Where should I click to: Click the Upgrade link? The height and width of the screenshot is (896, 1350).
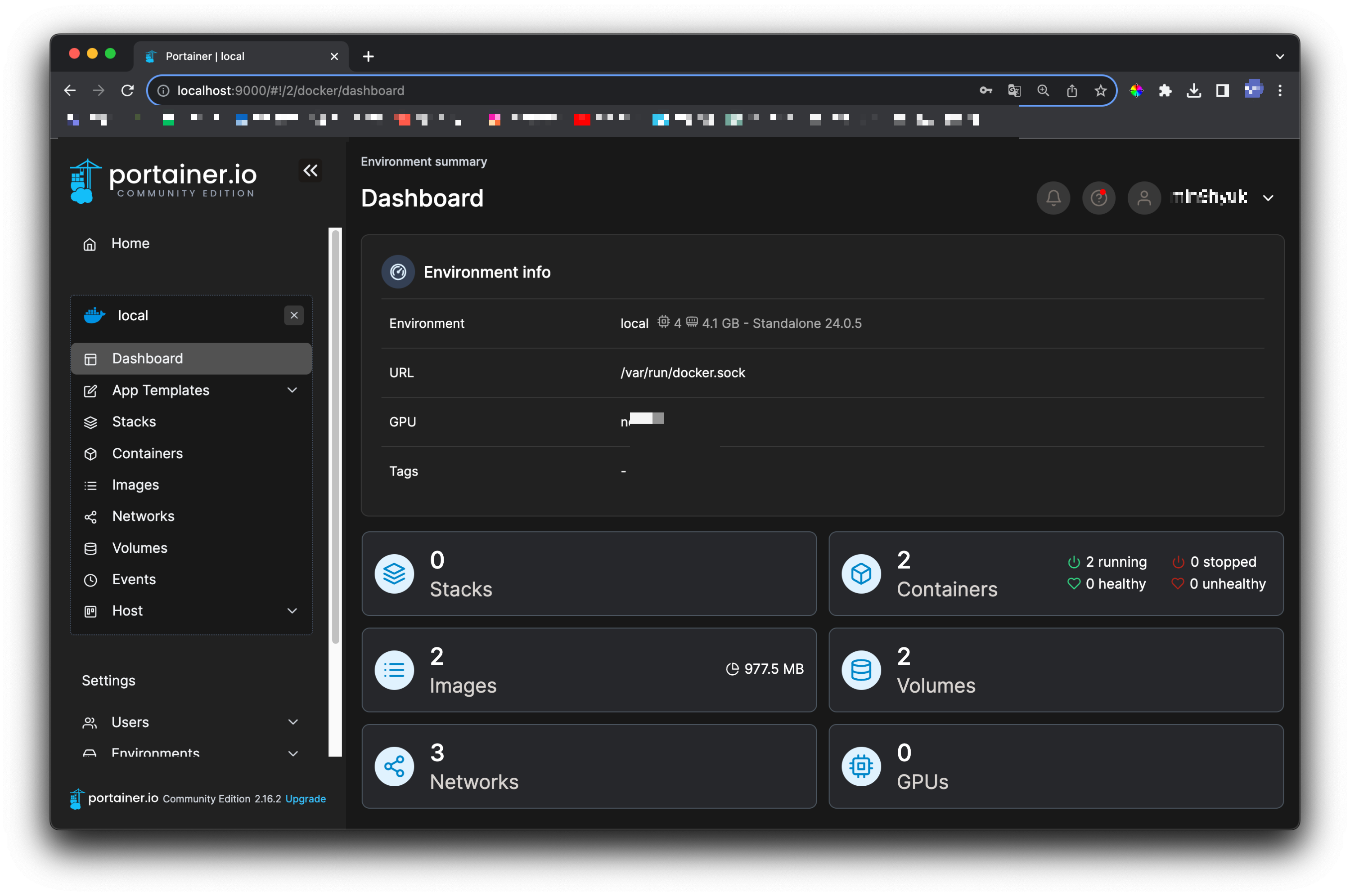click(x=305, y=798)
